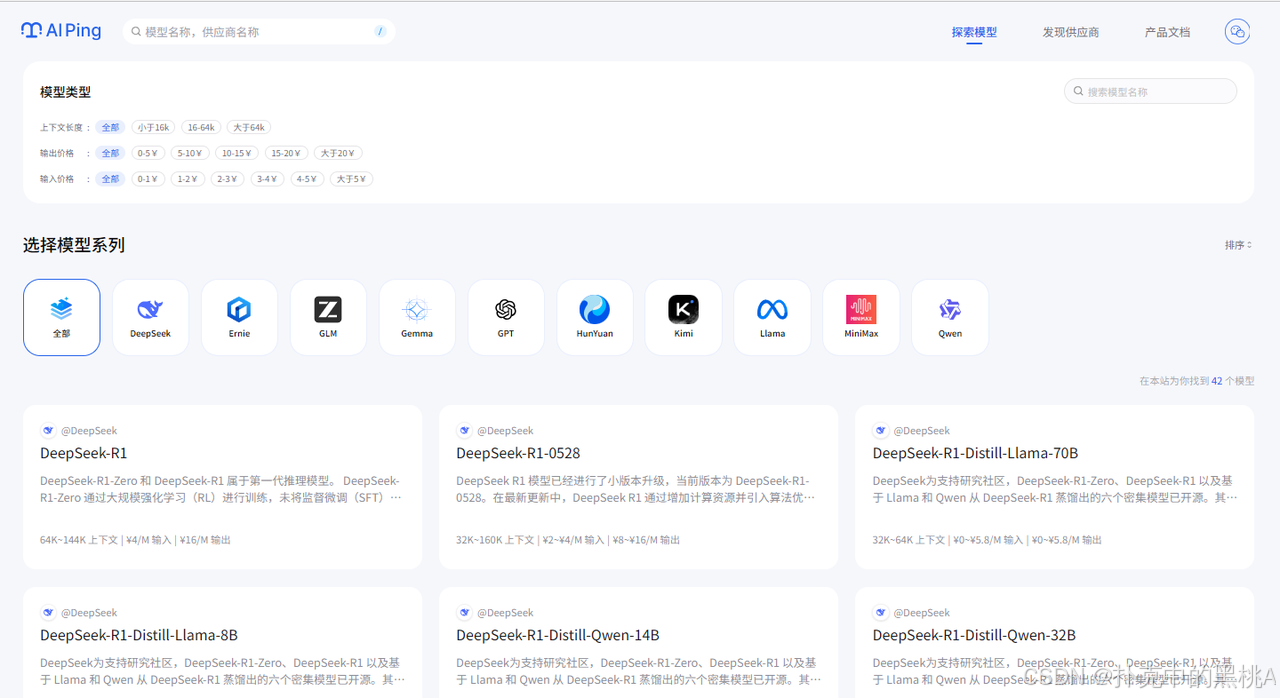This screenshot has width=1280, height=698.
Task: Filter input price to 3-4¥
Action: coord(268,179)
